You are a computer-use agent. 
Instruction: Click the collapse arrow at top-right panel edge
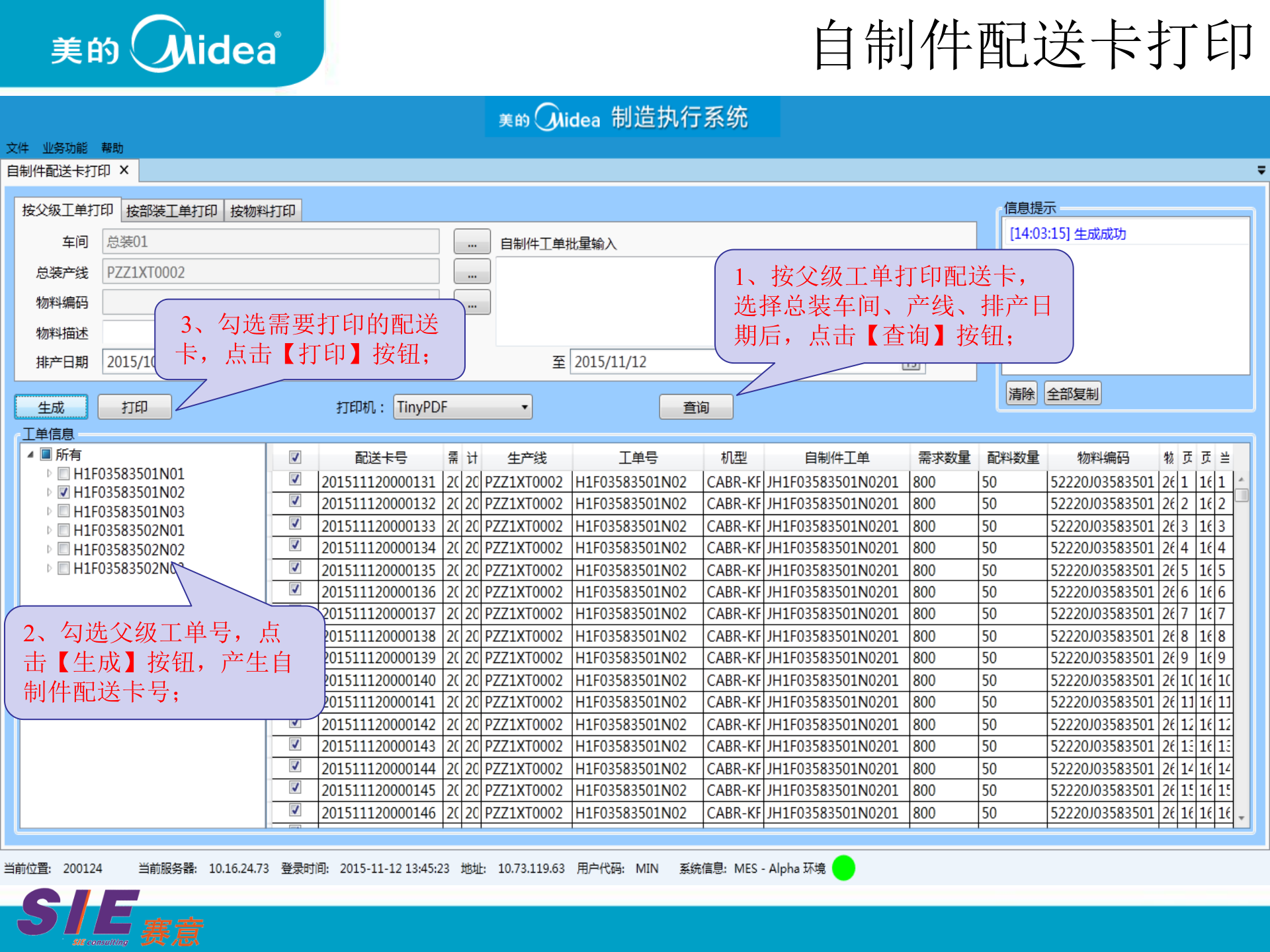click(x=1260, y=170)
